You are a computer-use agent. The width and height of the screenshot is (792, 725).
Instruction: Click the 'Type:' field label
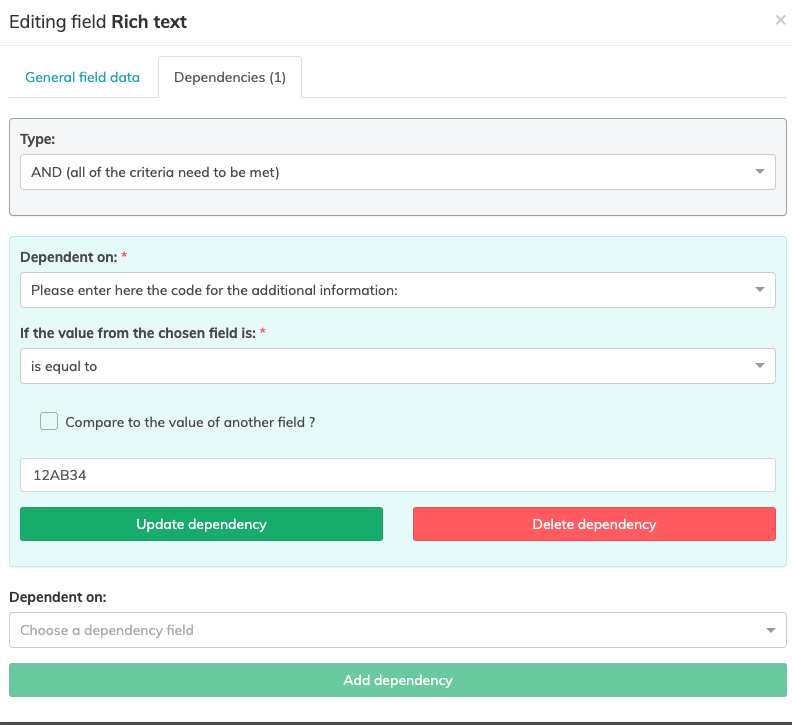pos(38,139)
